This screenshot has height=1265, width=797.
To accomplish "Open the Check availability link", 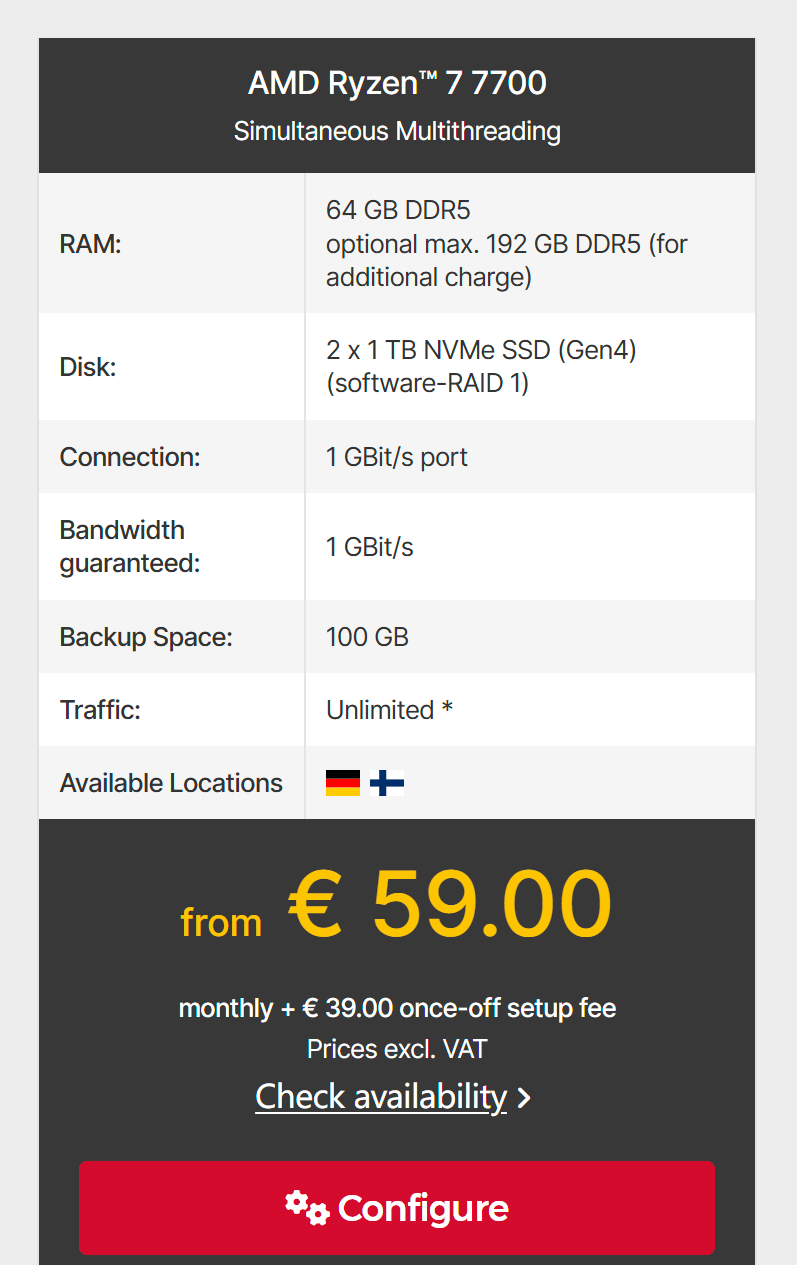I will point(381,1096).
